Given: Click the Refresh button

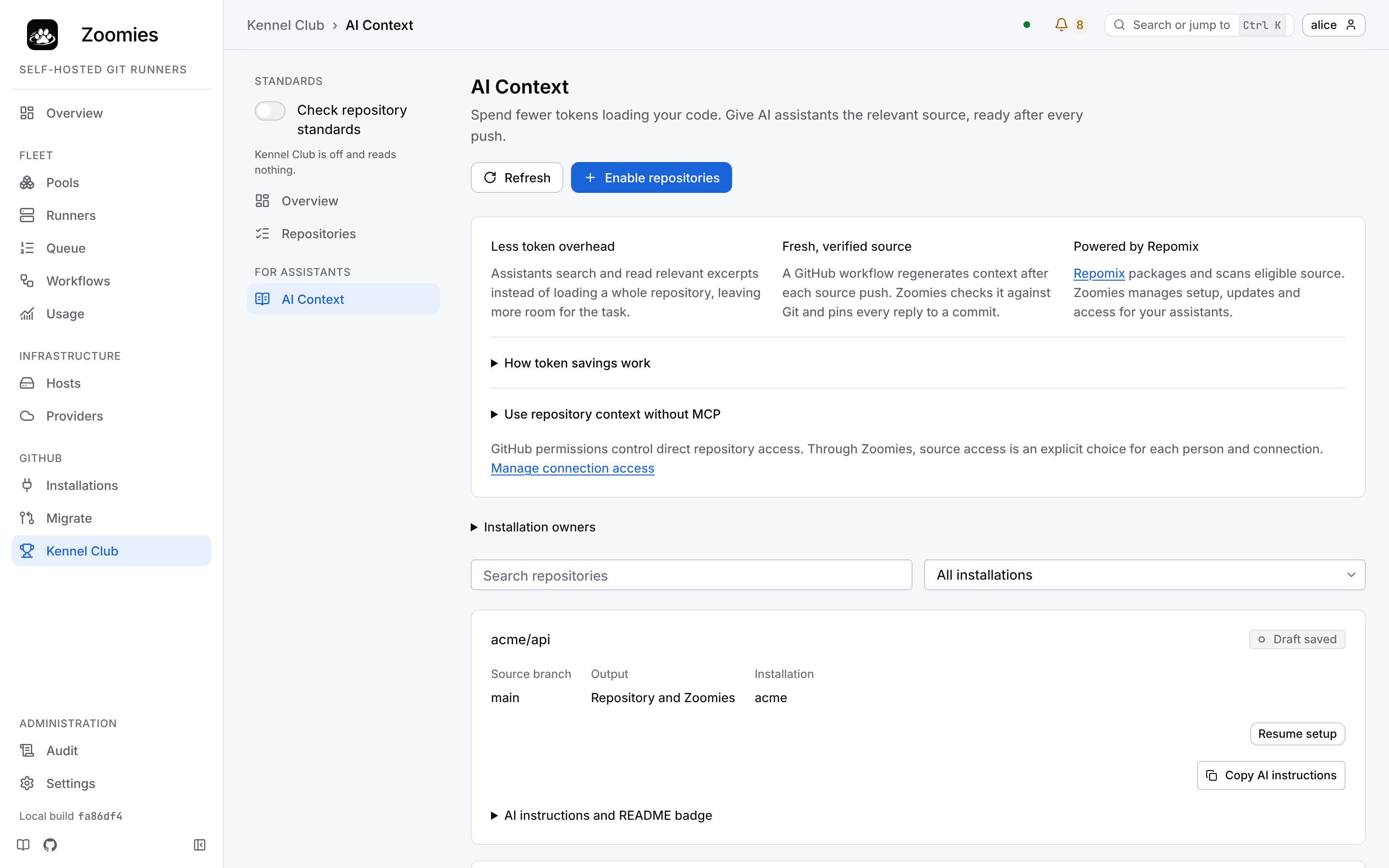Looking at the screenshot, I should pos(517,177).
